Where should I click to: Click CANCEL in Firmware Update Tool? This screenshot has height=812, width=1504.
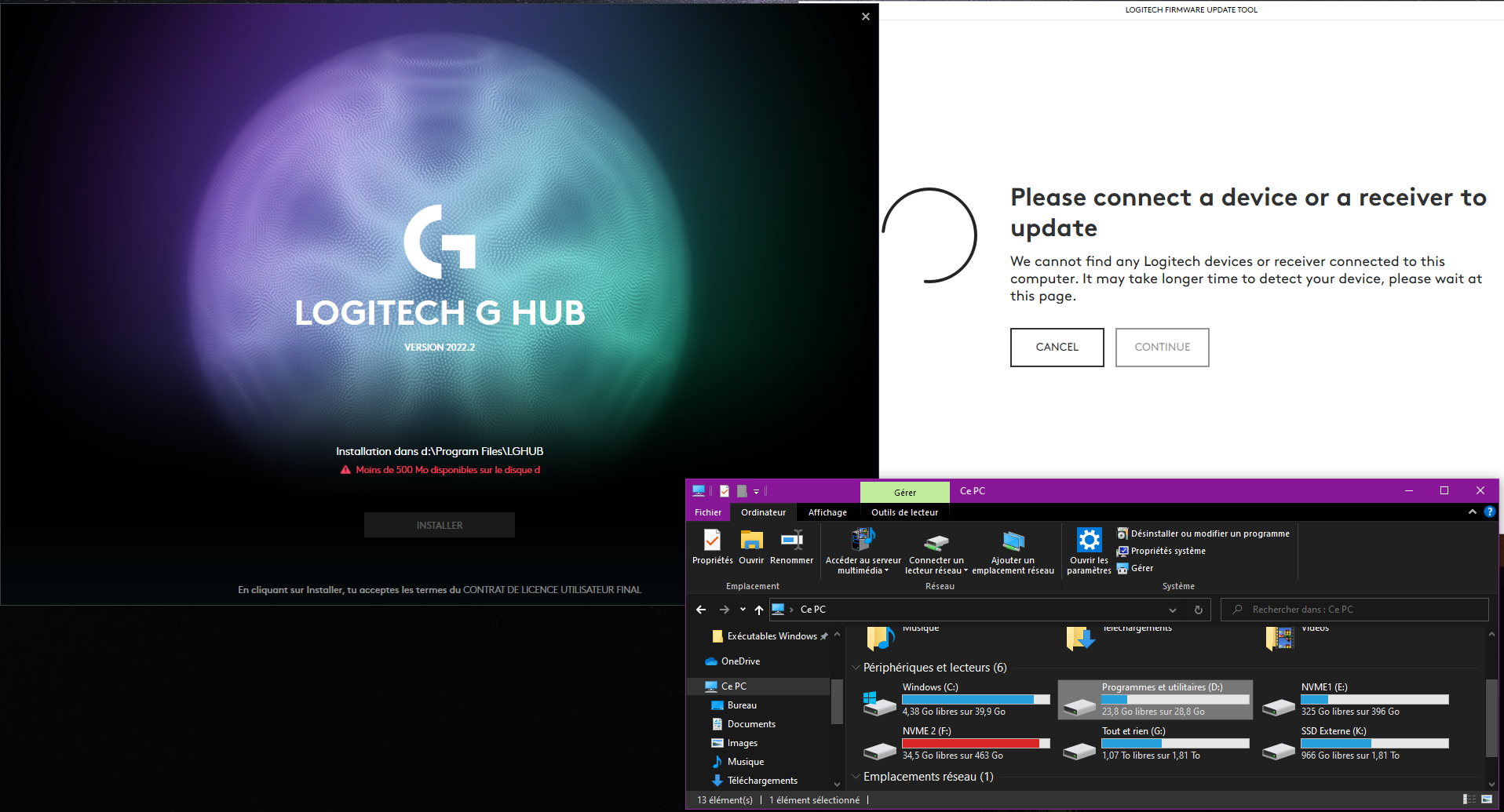(x=1057, y=348)
